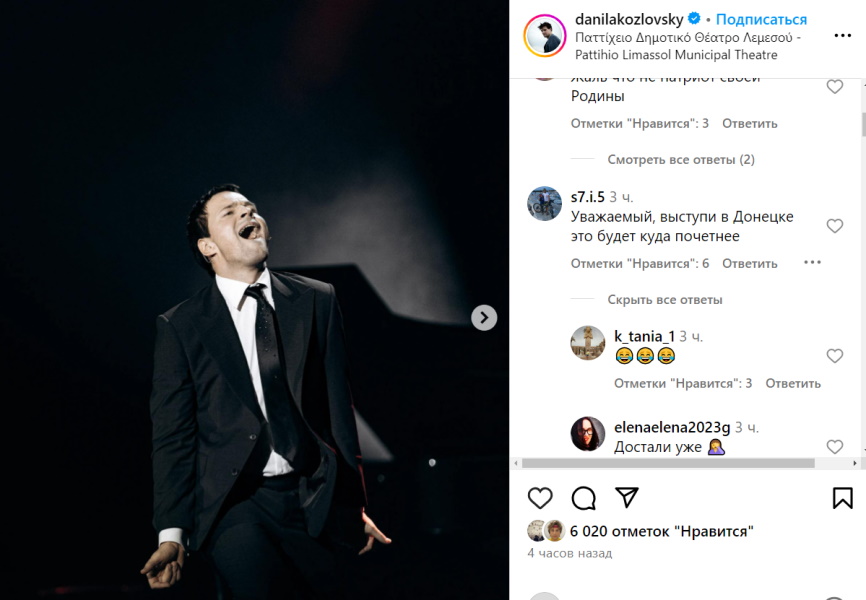Open comments via the speech bubble icon
The image size is (866, 600).
click(x=583, y=498)
